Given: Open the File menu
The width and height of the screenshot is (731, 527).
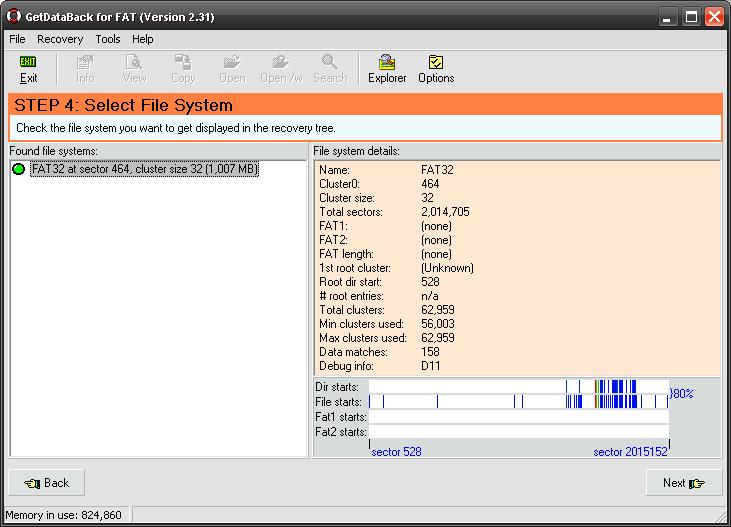Looking at the screenshot, I should [x=17, y=39].
